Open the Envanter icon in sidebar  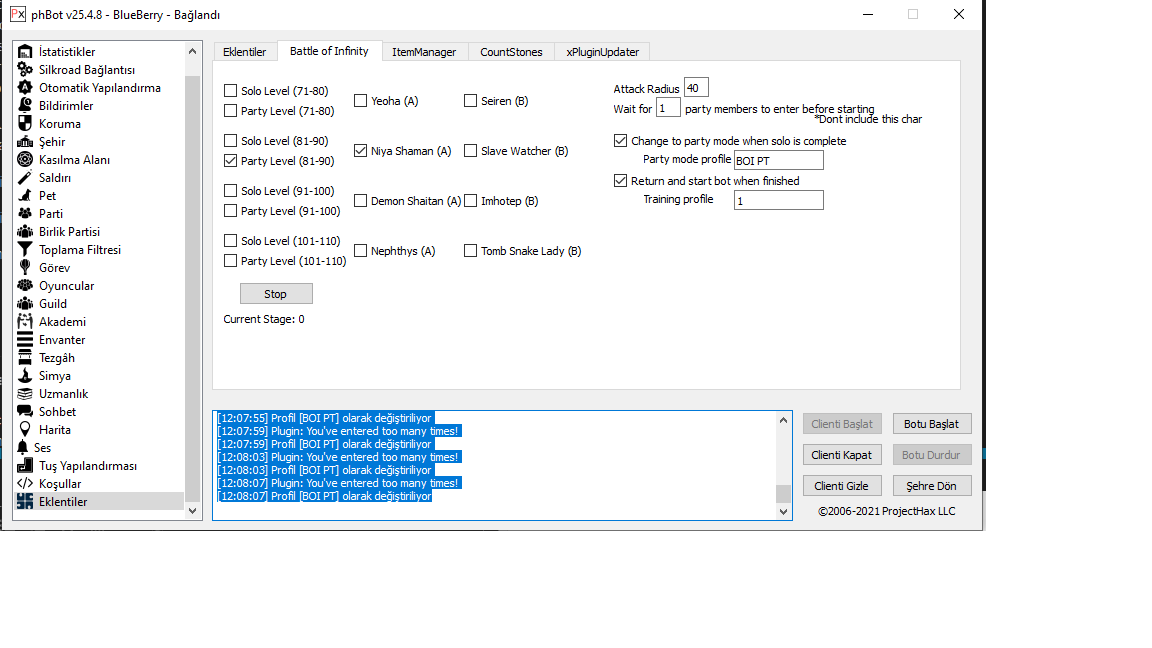[x=25, y=340]
